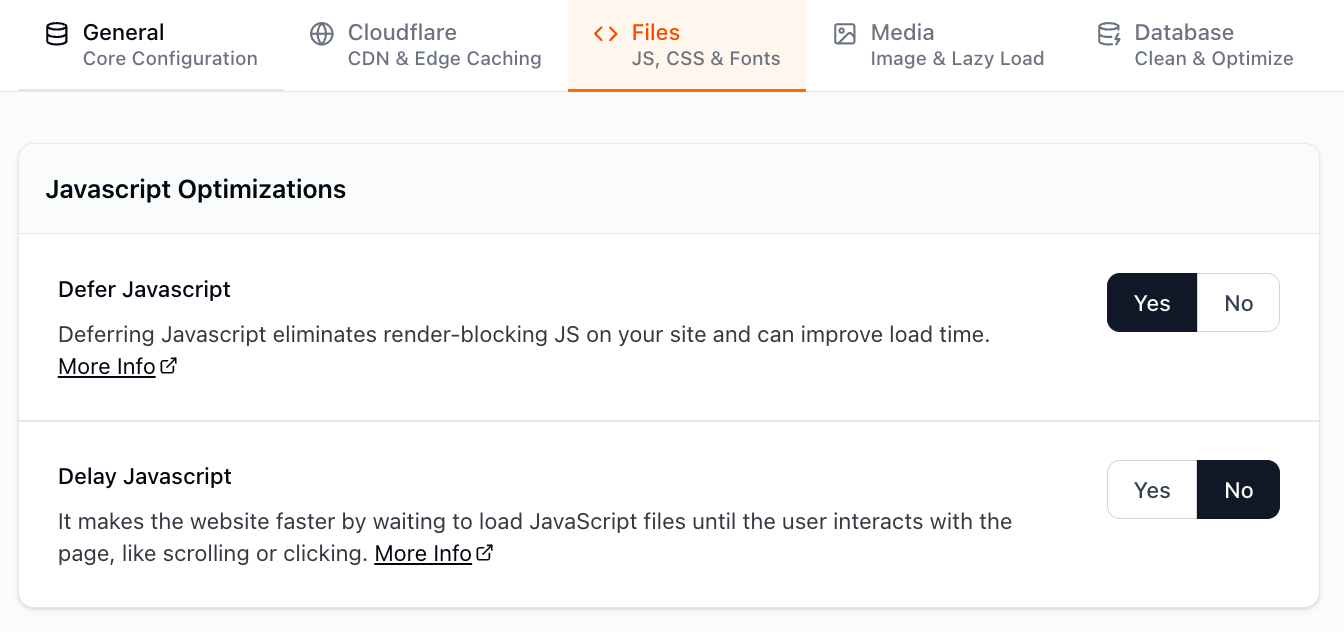Click the Javascript Optimizations section heading
Screen dimensions: 1344x632
196,189
